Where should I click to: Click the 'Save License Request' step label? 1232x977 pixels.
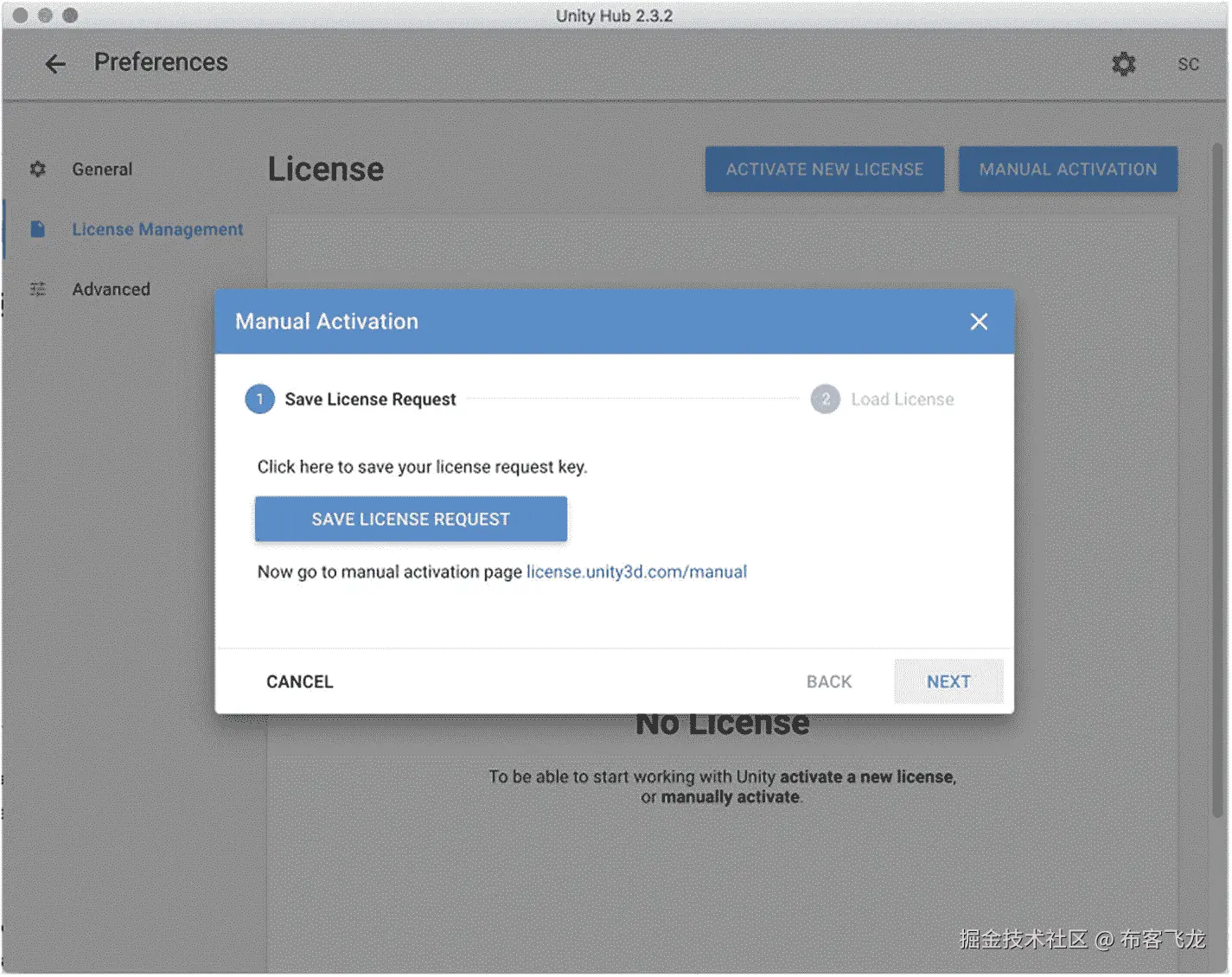point(370,399)
